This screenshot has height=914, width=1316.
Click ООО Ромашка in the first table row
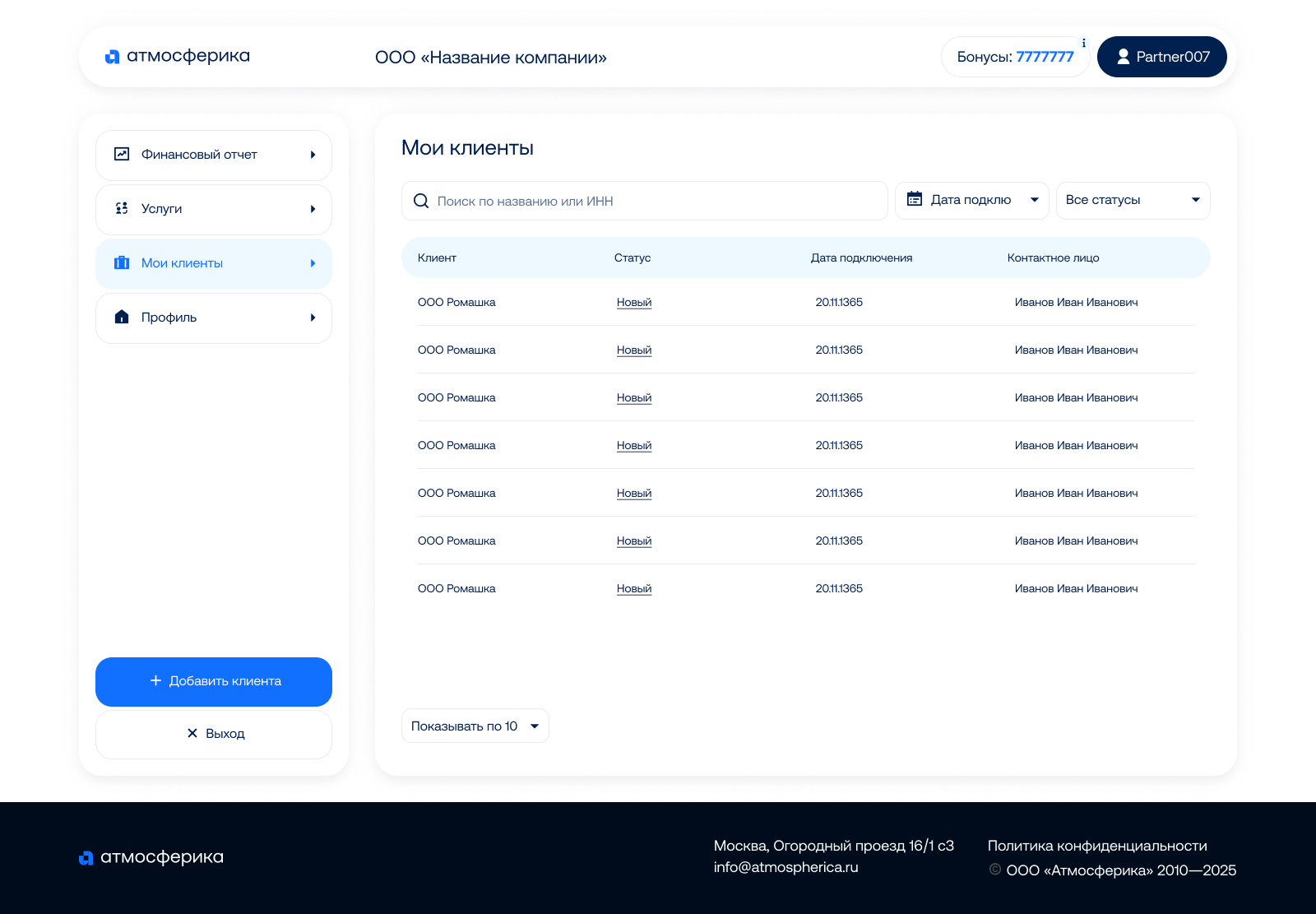tap(456, 302)
